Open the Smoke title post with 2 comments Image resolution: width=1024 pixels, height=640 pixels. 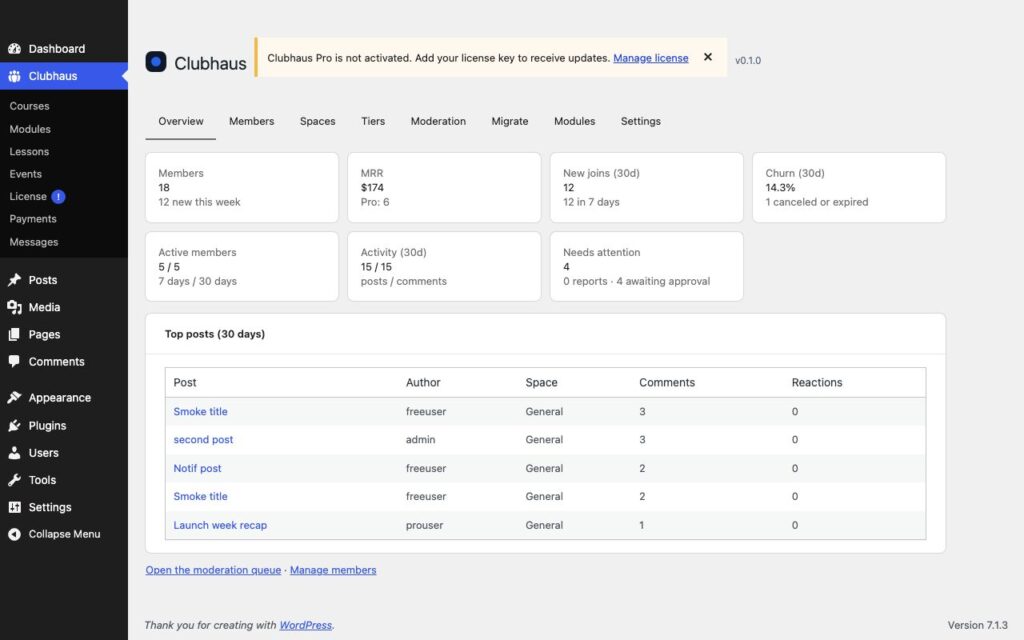(200, 496)
